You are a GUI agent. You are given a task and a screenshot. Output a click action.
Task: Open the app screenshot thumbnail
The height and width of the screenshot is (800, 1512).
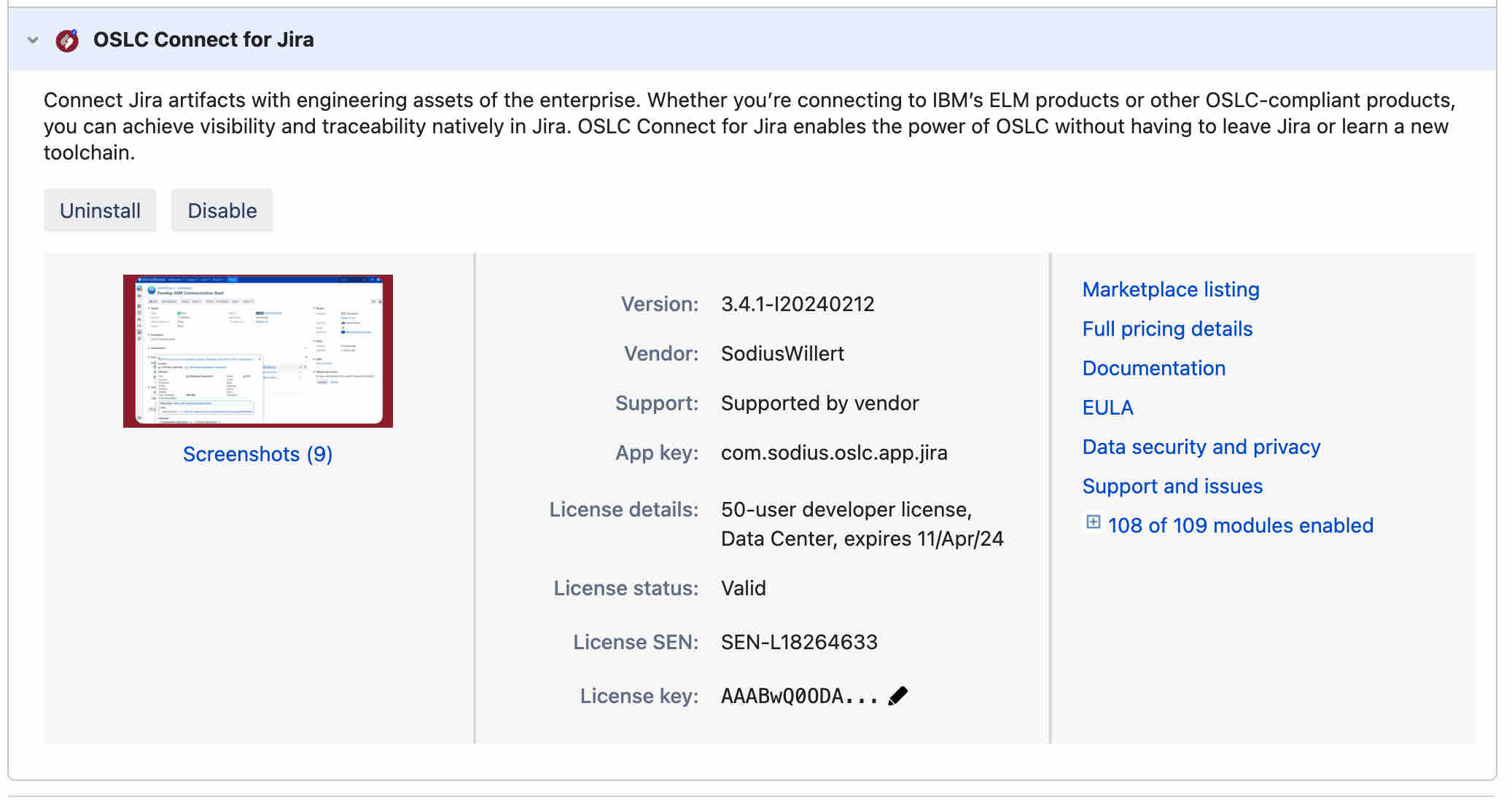(258, 351)
